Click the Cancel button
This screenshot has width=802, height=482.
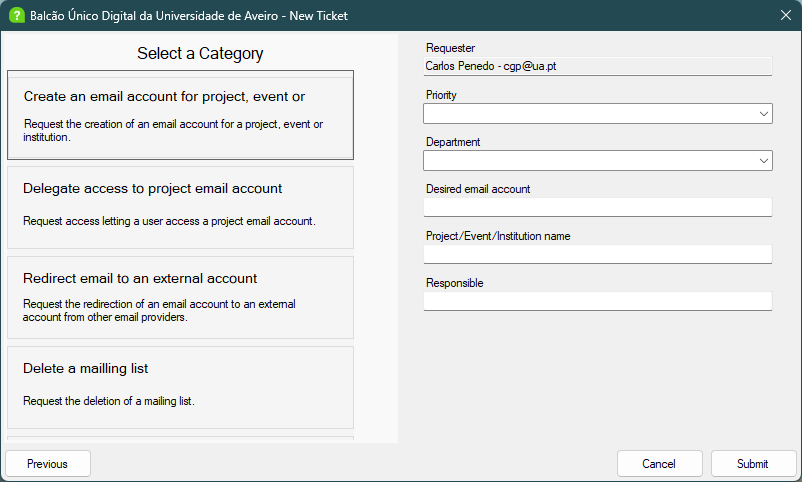(659, 464)
